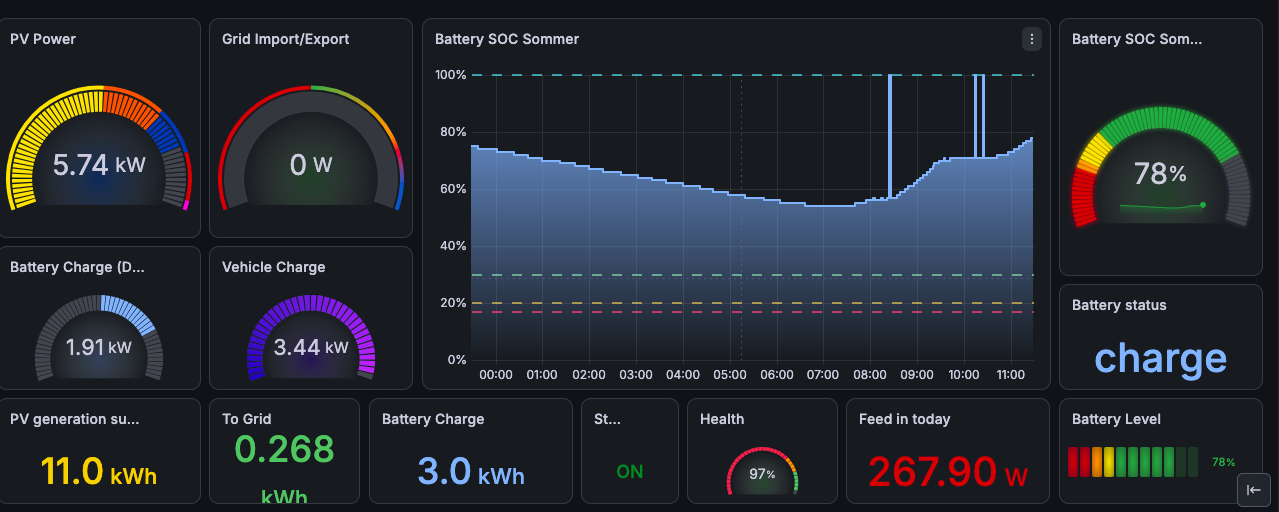Open the Grid Import/Export panel title

(x=286, y=39)
